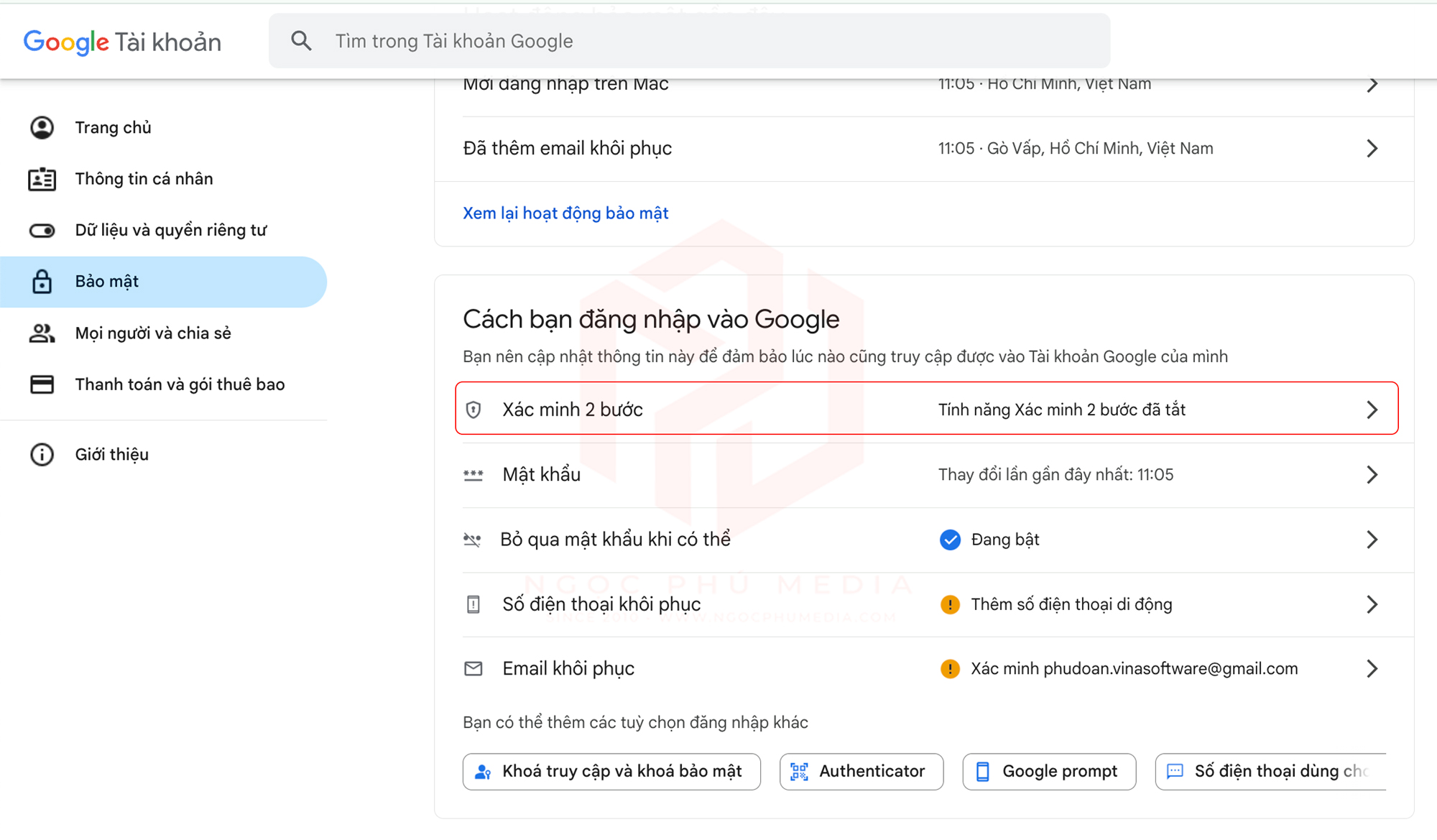Click the Authenticator button
The height and width of the screenshot is (840, 1437).
pos(861,772)
